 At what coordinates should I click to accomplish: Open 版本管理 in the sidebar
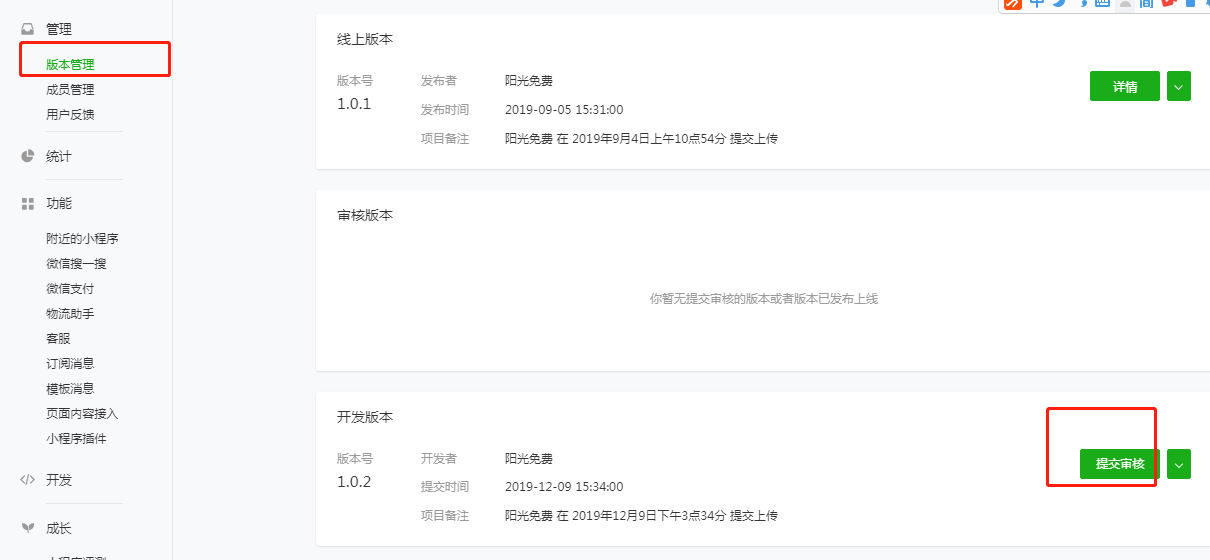coord(70,65)
